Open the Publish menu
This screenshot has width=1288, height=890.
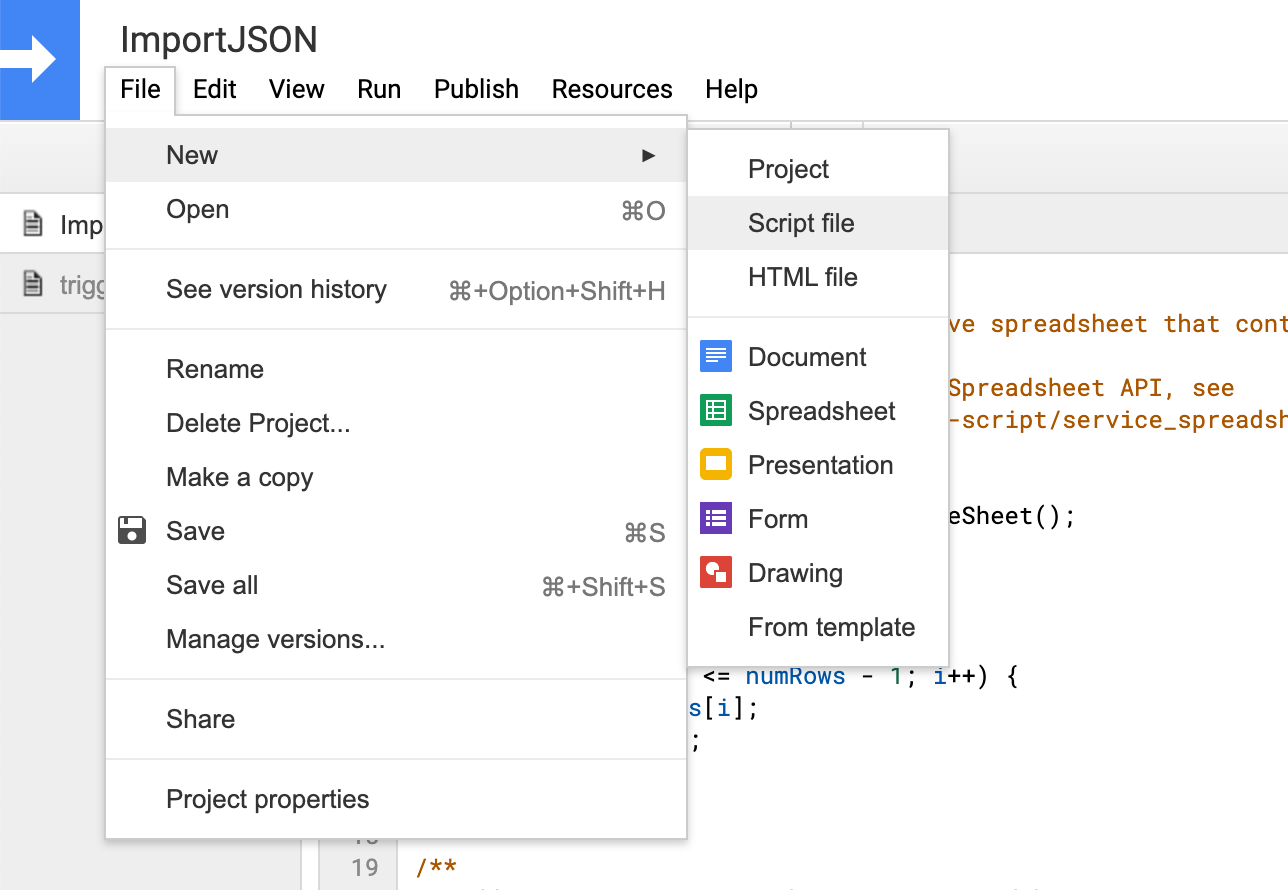[476, 90]
